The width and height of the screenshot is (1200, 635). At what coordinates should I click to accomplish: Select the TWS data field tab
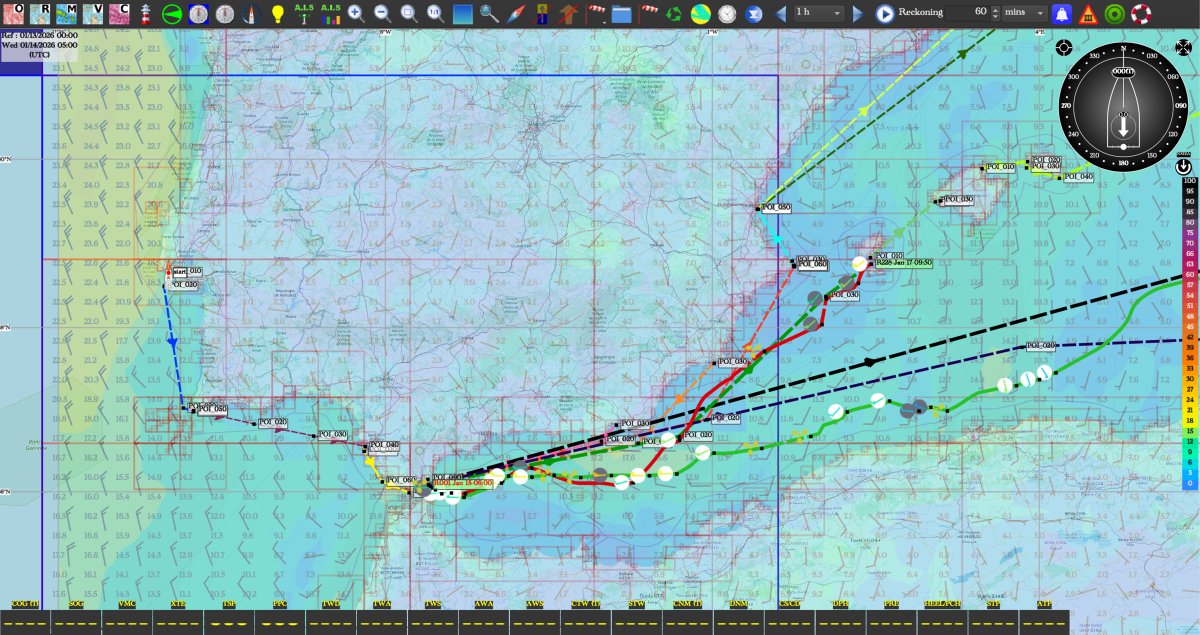[x=433, y=605]
